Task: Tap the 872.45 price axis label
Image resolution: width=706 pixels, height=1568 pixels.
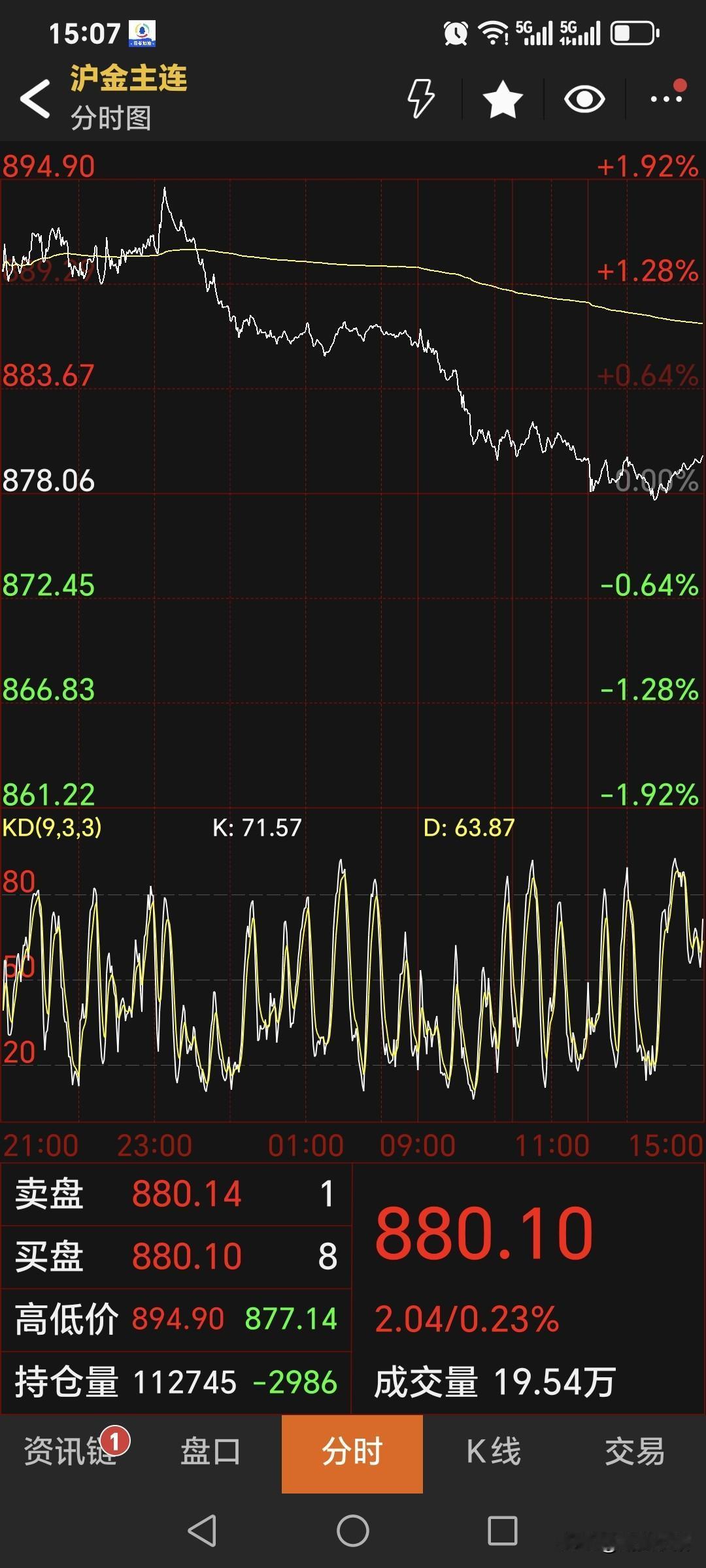Action: coord(48,585)
